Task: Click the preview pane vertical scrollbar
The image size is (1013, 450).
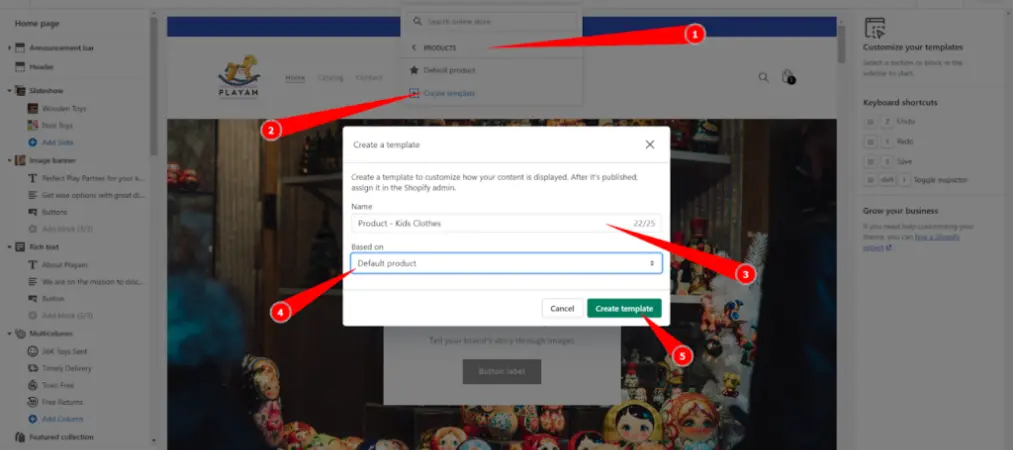Action: [x=841, y=44]
